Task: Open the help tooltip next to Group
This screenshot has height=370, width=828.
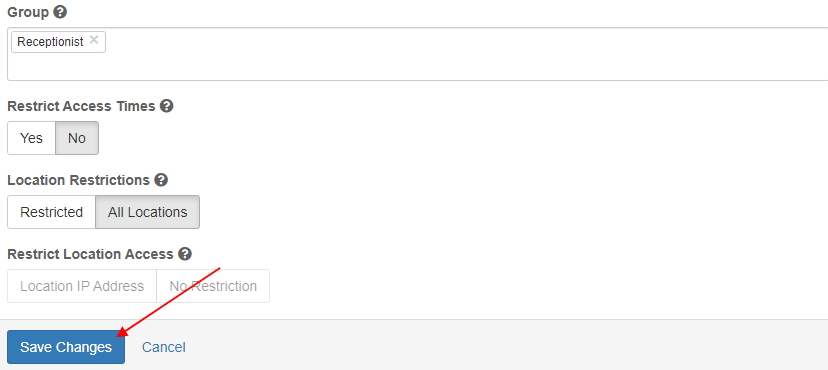Action: (x=60, y=12)
